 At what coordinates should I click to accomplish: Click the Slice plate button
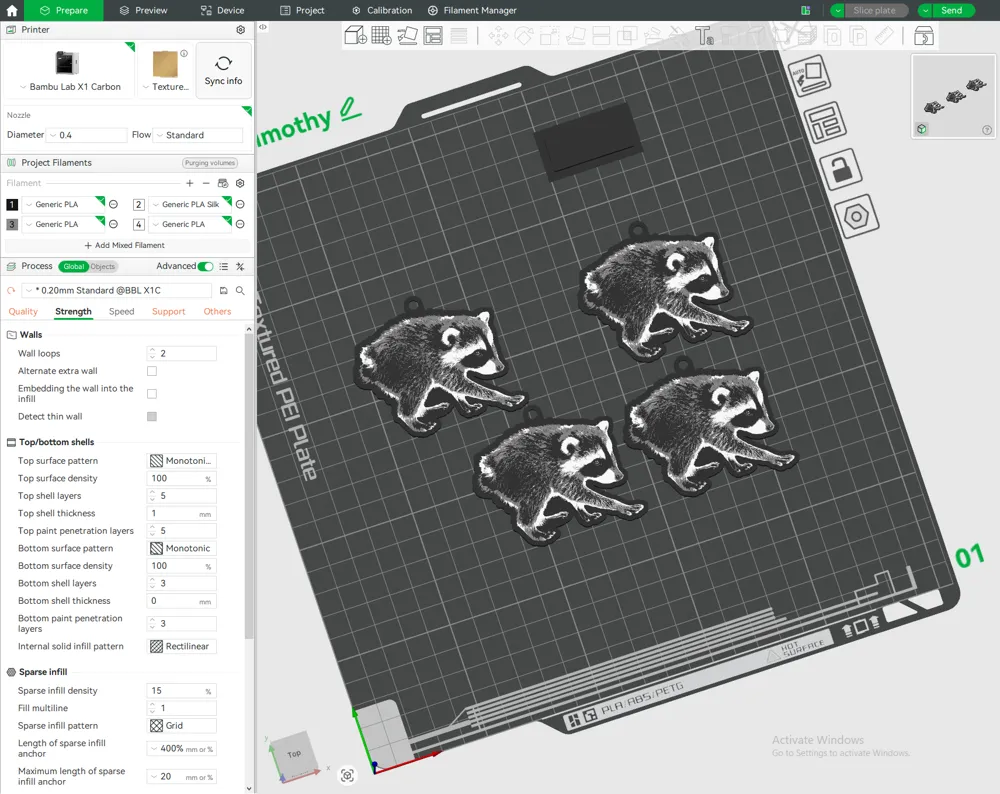pos(874,10)
